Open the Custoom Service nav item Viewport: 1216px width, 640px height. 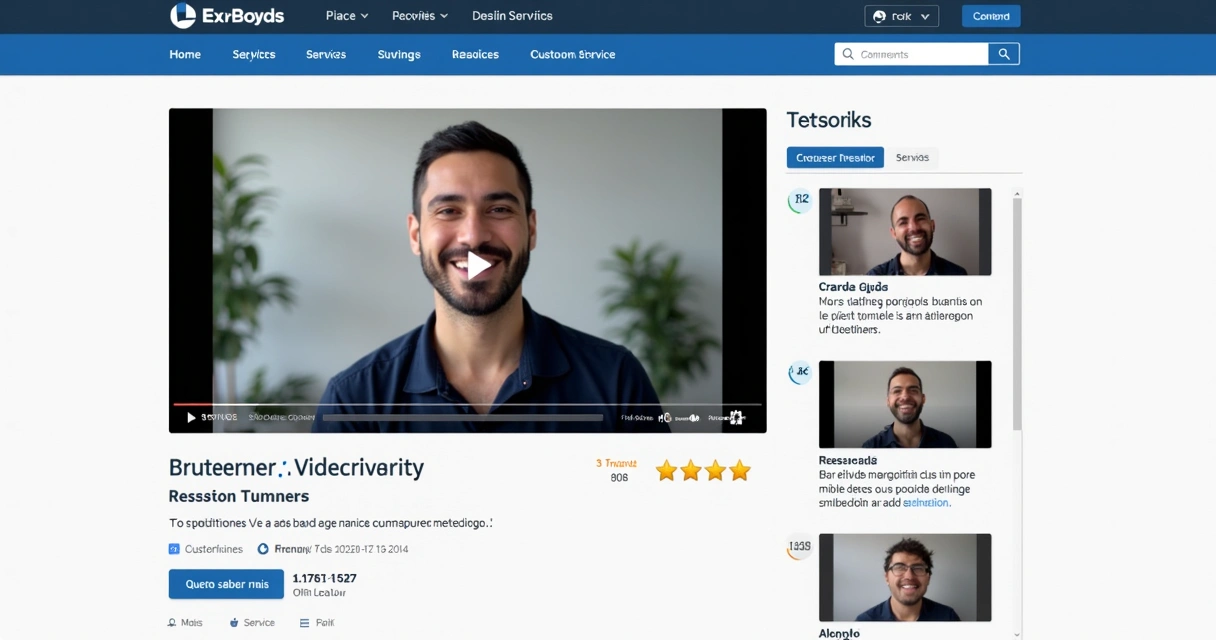[x=572, y=55]
